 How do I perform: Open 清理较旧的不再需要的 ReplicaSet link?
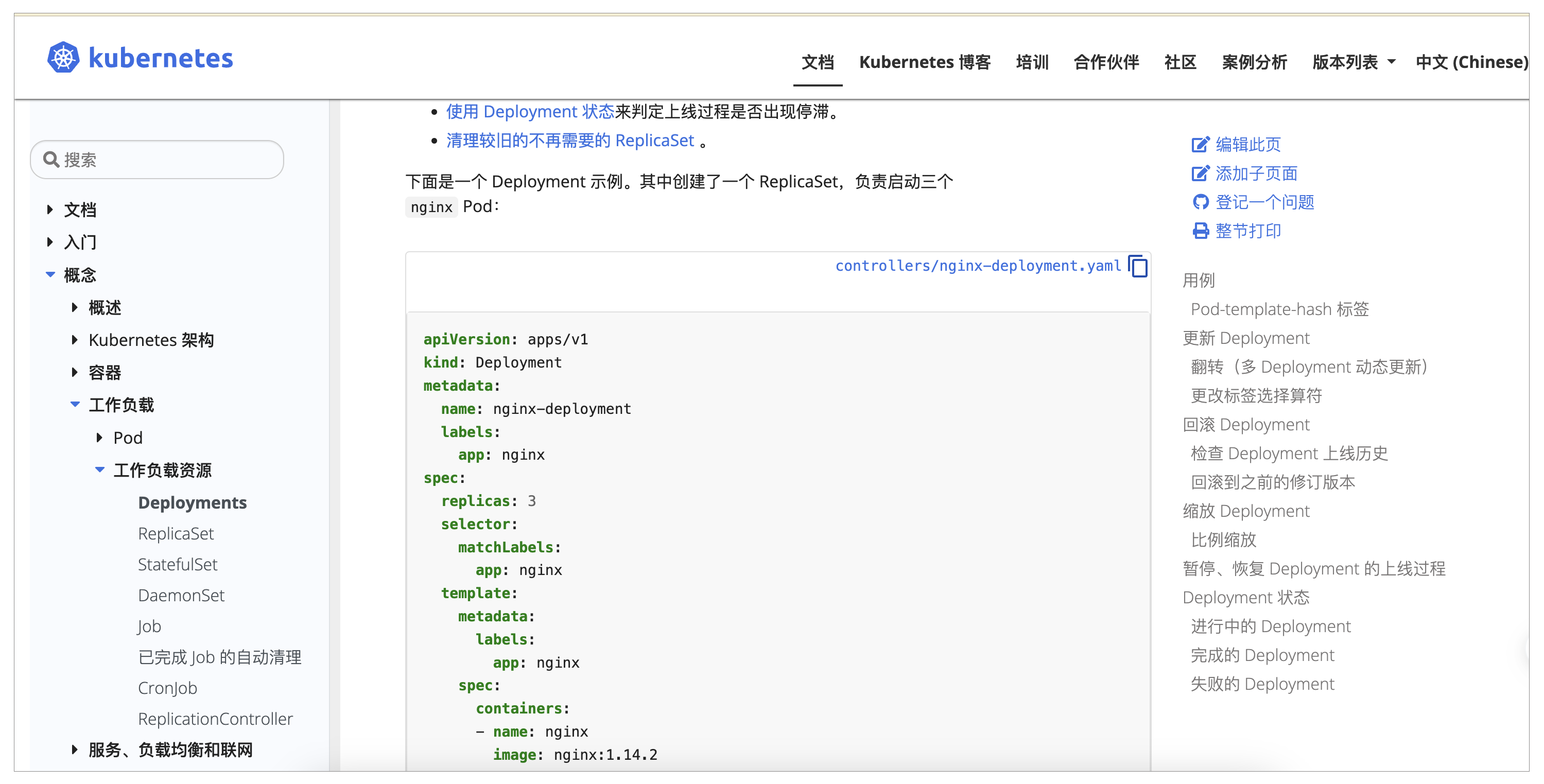tap(569, 140)
